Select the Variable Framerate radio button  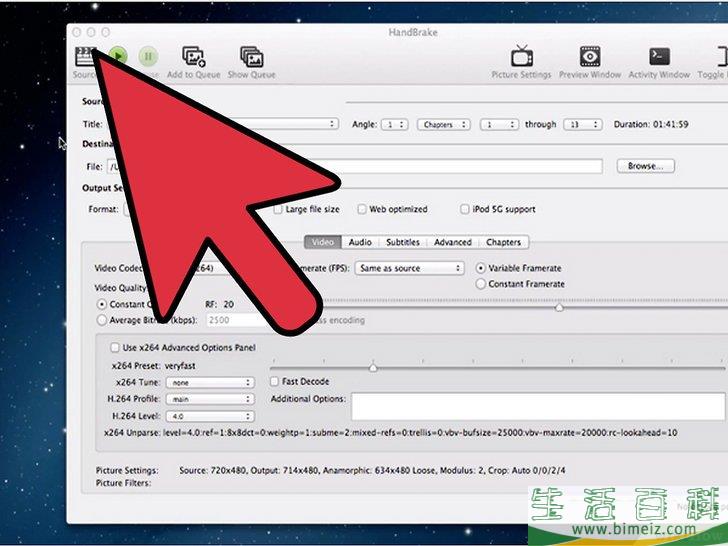[x=481, y=268]
